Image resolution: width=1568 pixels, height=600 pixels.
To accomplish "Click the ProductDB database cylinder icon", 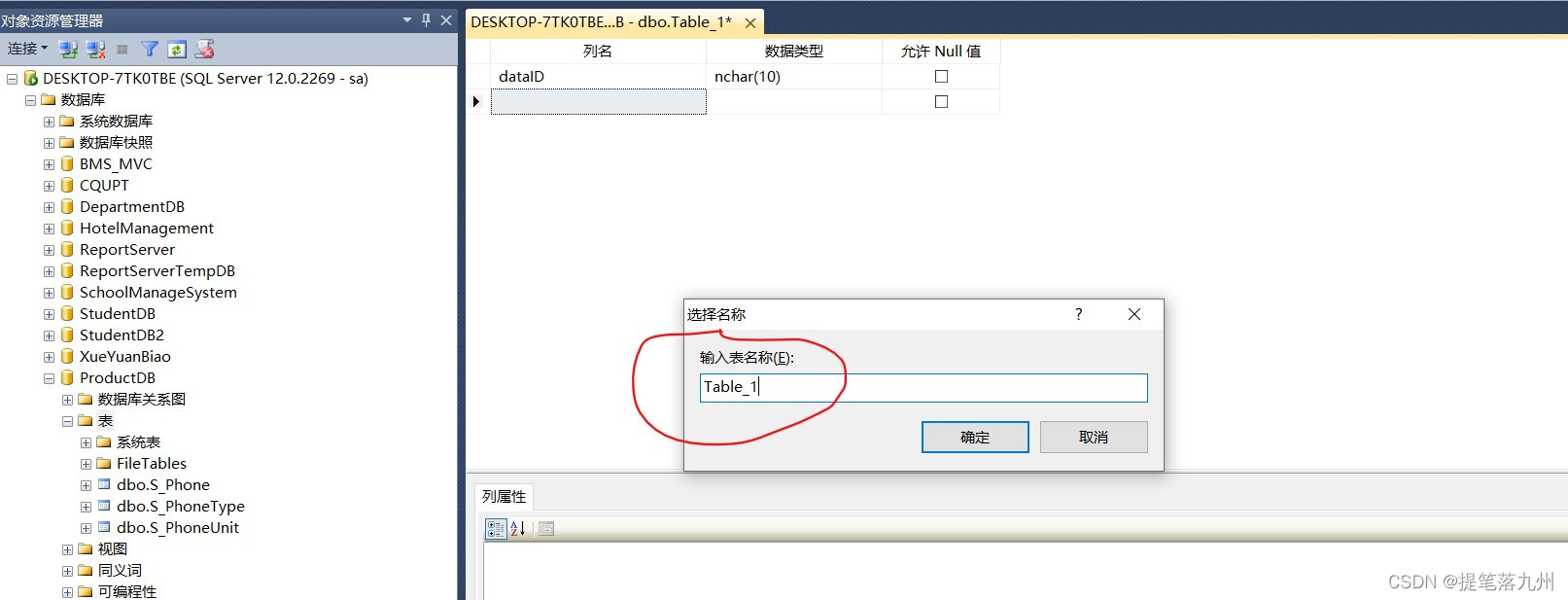I will (67, 377).
